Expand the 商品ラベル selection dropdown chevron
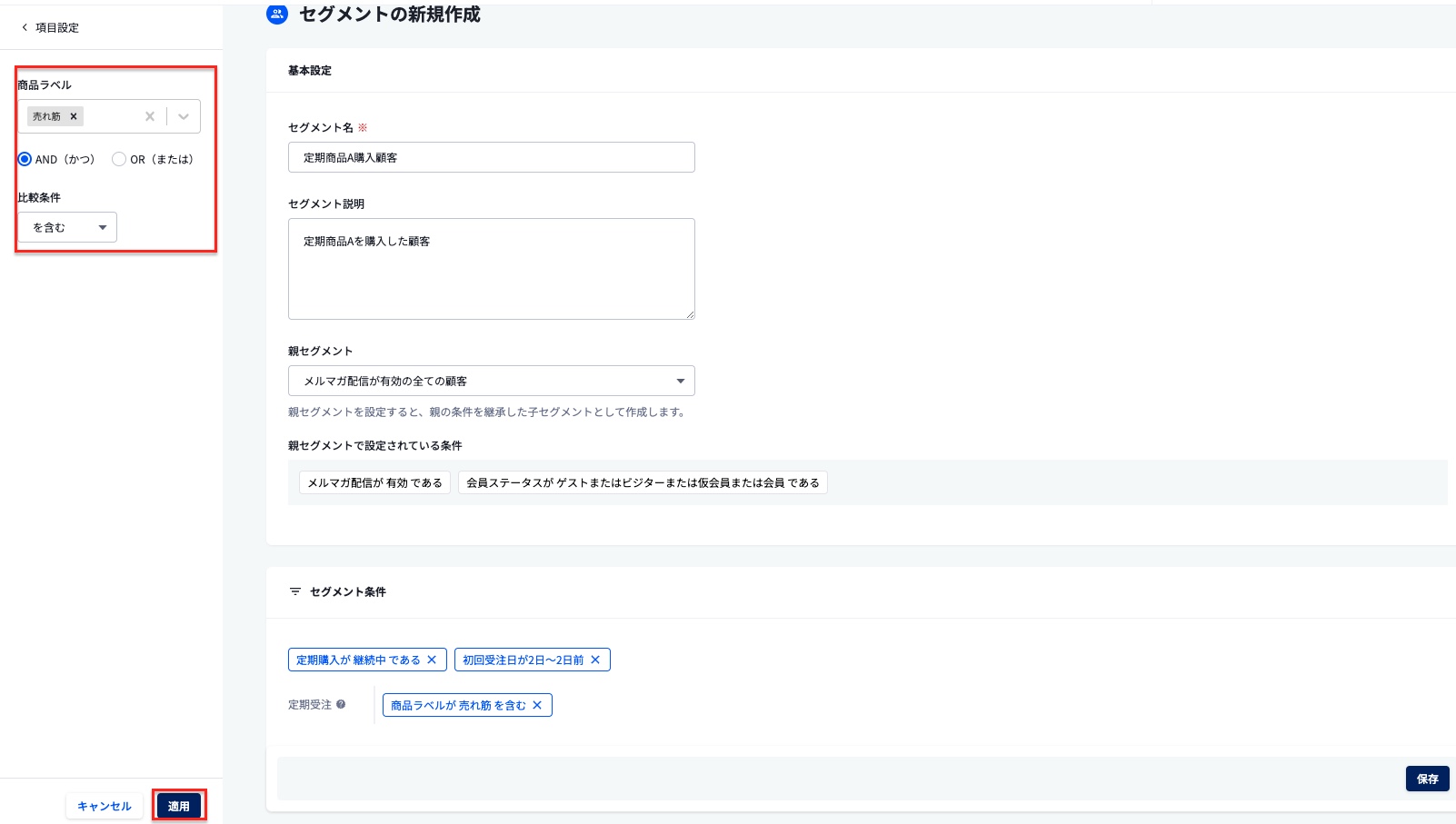This screenshot has height=824, width=1456. click(184, 115)
